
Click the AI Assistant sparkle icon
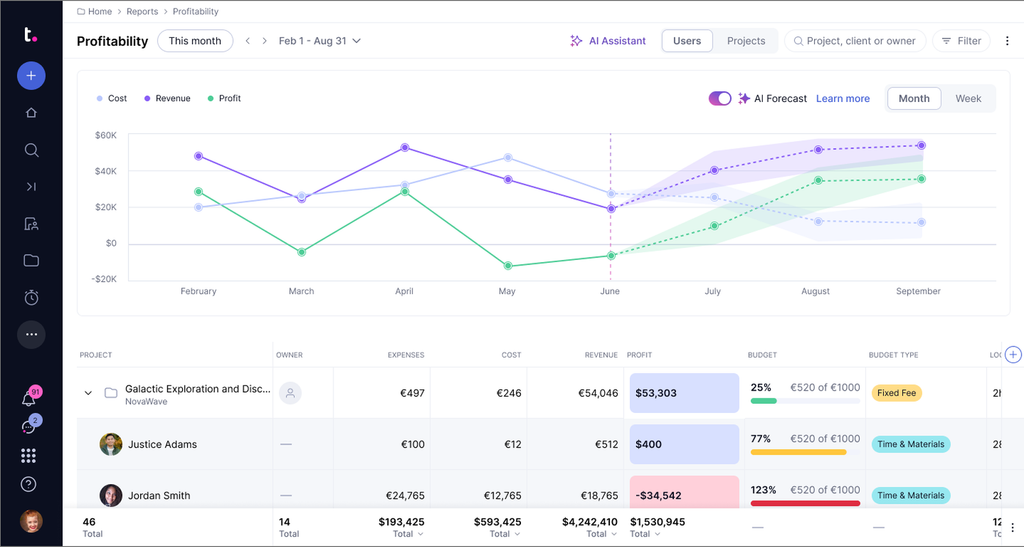coord(576,40)
